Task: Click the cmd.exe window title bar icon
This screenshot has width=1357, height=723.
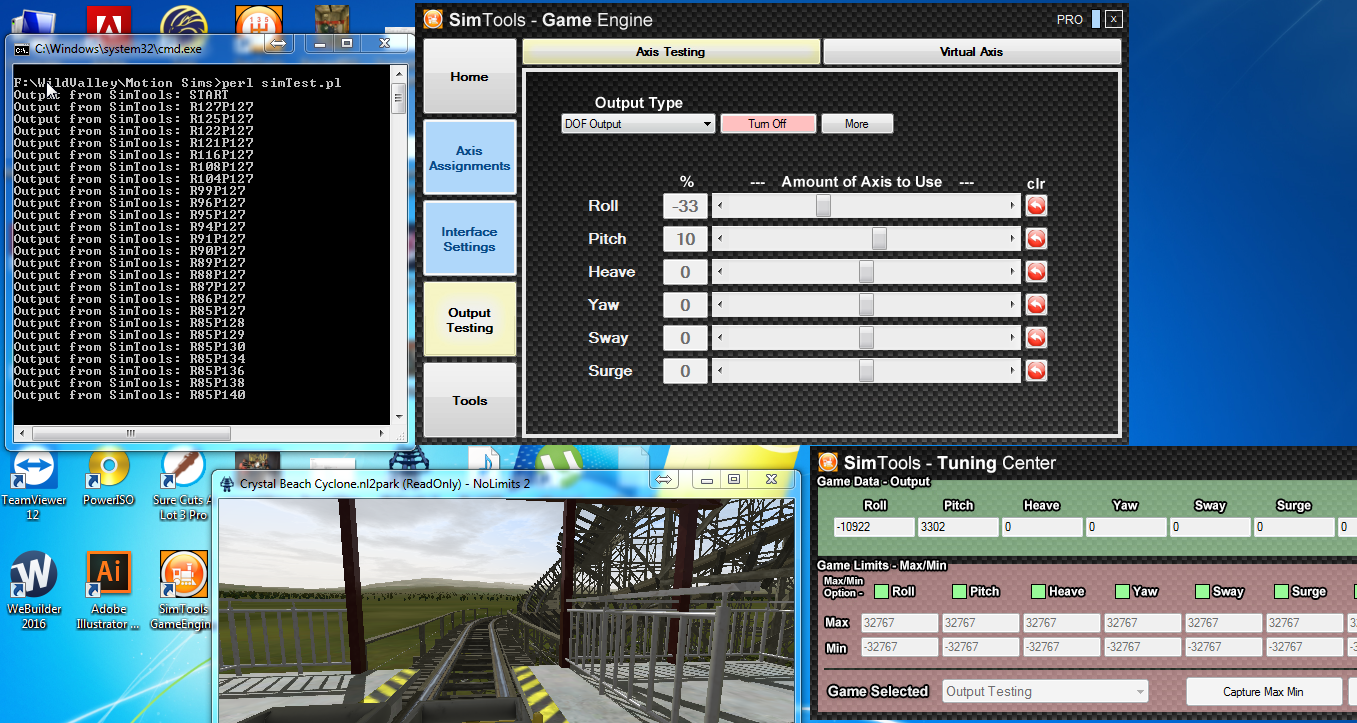Action: (x=20, y=47)
